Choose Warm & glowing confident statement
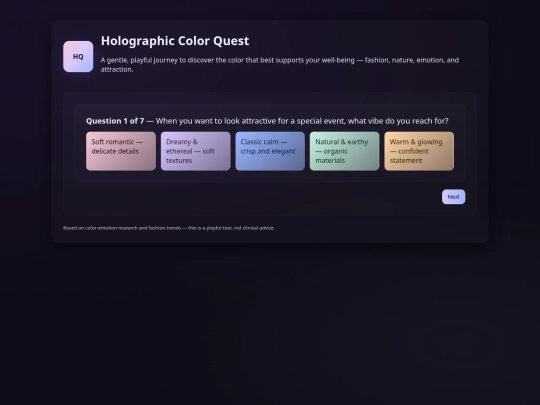This screenshot has width=540, height=405. coord(419,151)
